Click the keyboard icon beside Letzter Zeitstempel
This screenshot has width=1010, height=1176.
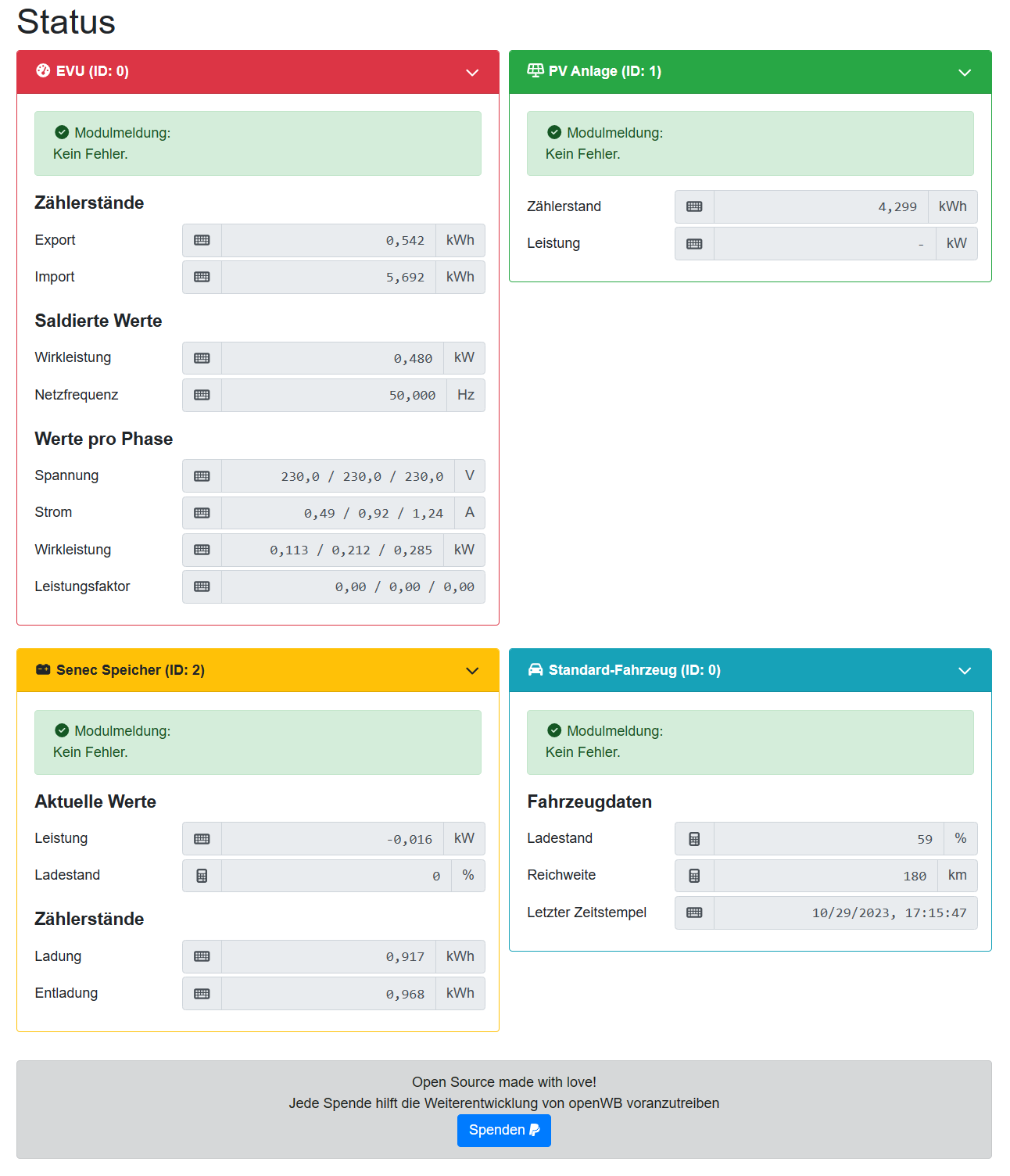(x=694, y=913)
